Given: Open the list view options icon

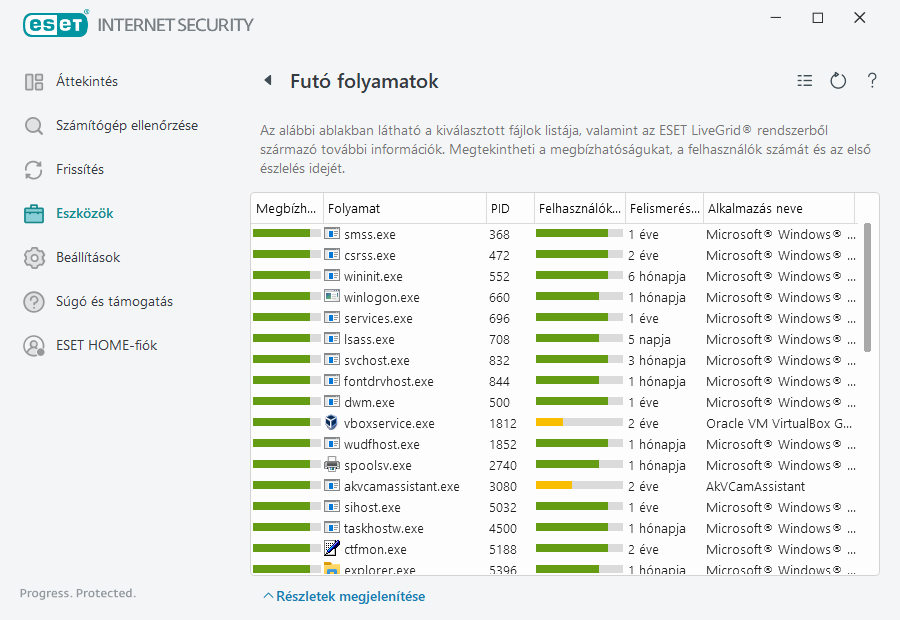Looking at the screenshot, I should point(805,81).
